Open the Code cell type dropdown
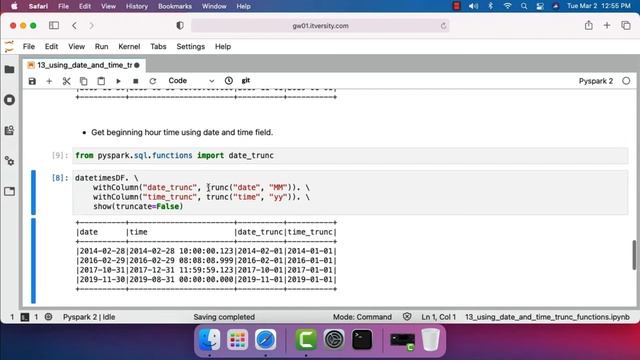The image size is (640, 360). [x=191, y=81]
